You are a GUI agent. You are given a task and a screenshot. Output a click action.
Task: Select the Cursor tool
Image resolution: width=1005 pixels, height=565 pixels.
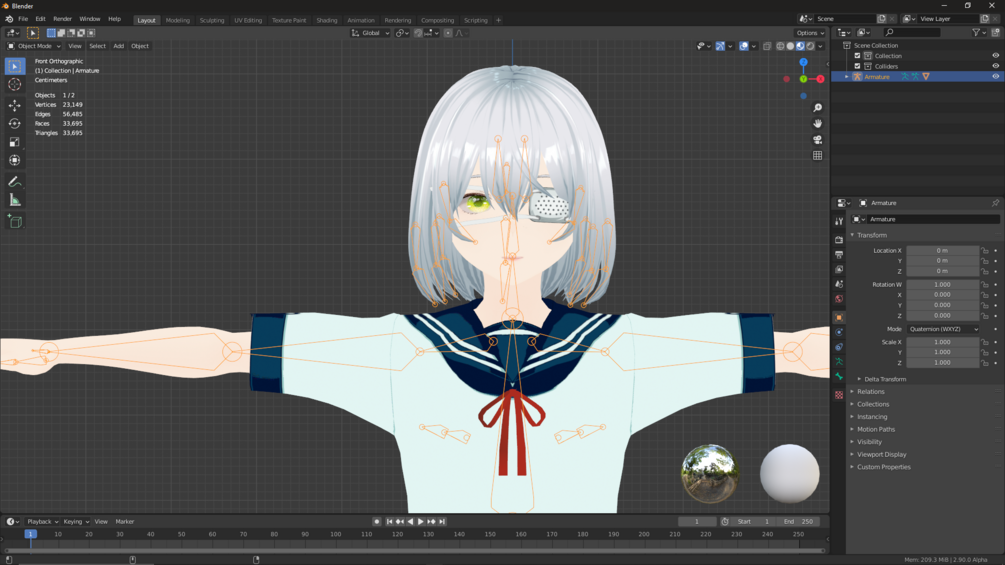(15, 85)
